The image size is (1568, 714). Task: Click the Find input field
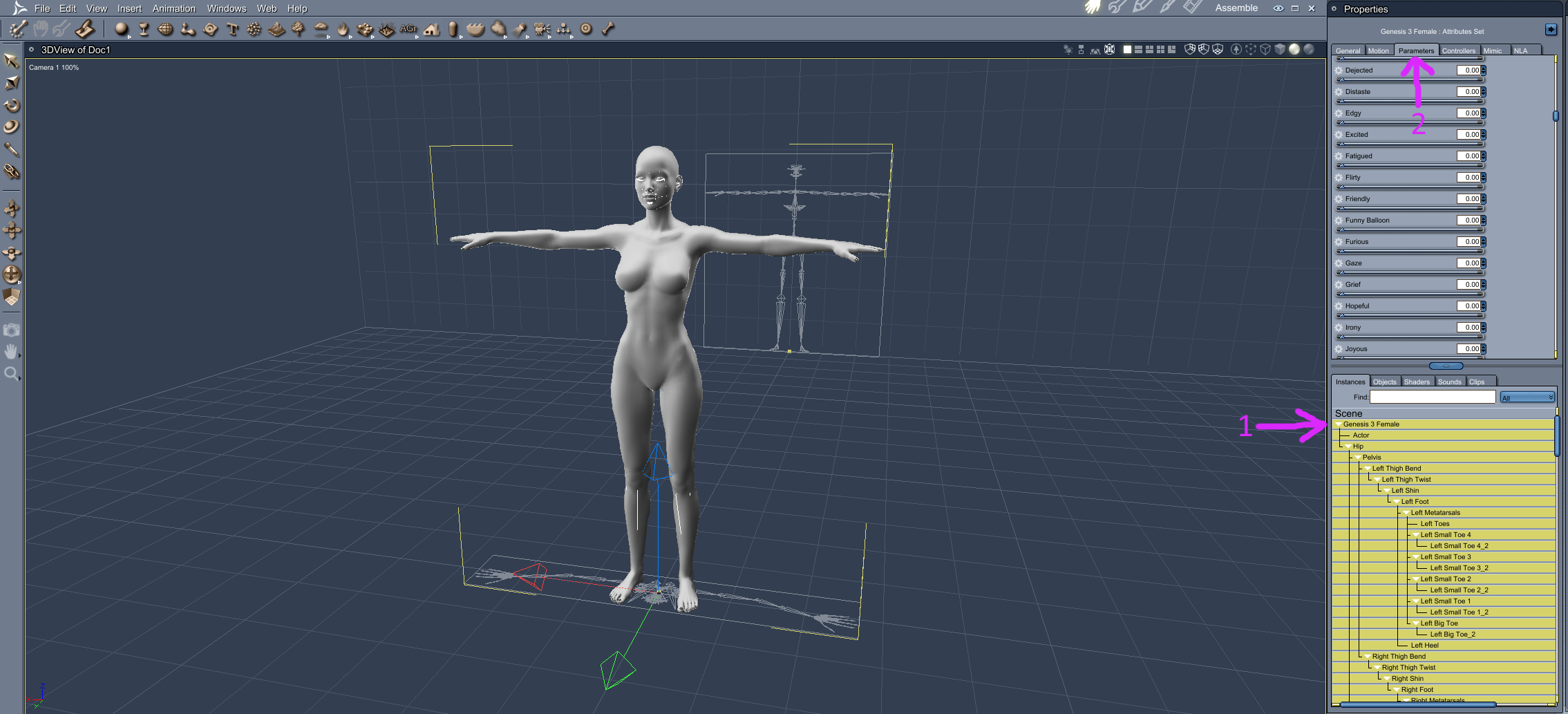(x=1433, y=397)
